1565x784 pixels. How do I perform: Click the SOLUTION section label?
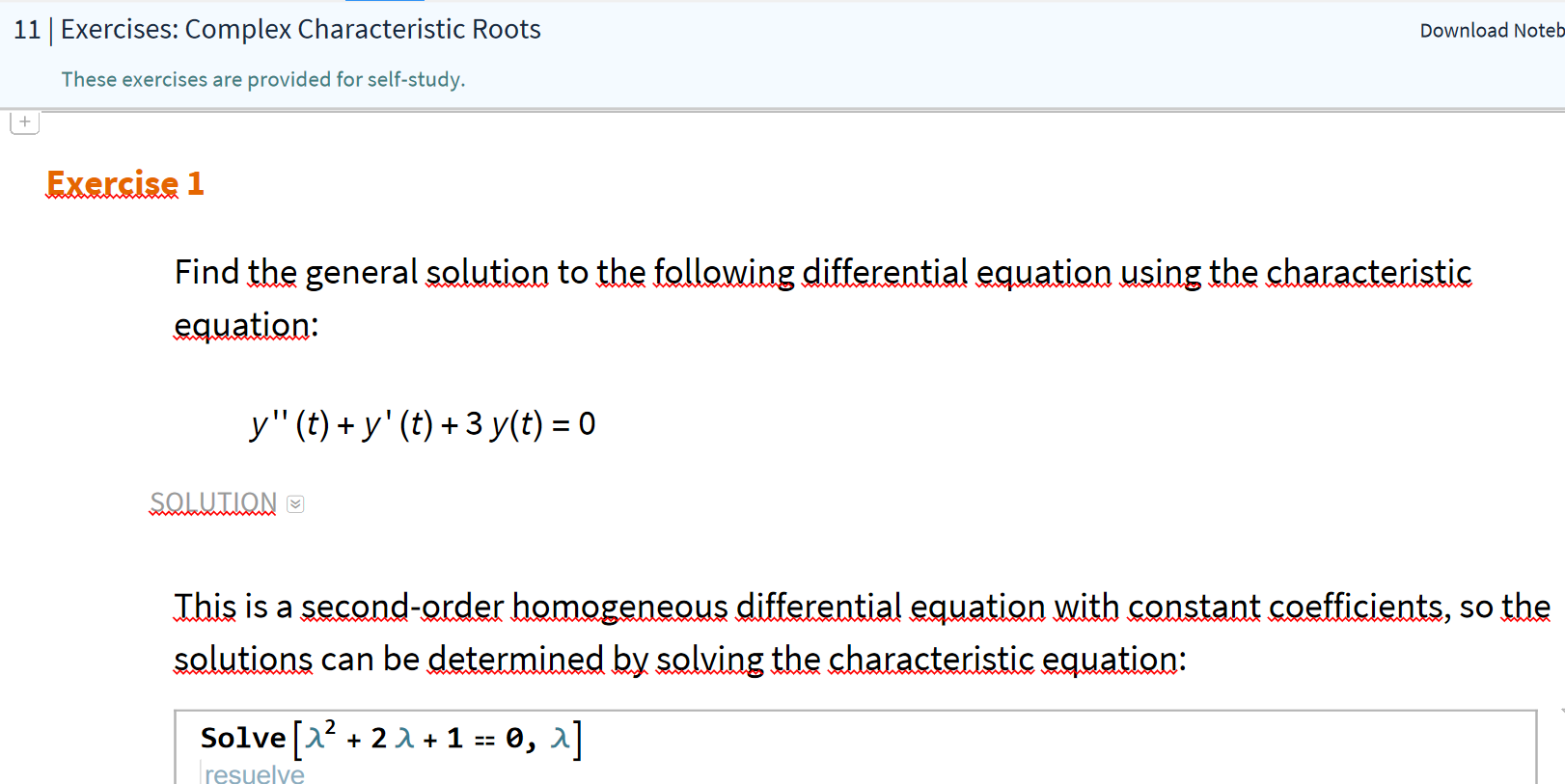tap(213, 502)
